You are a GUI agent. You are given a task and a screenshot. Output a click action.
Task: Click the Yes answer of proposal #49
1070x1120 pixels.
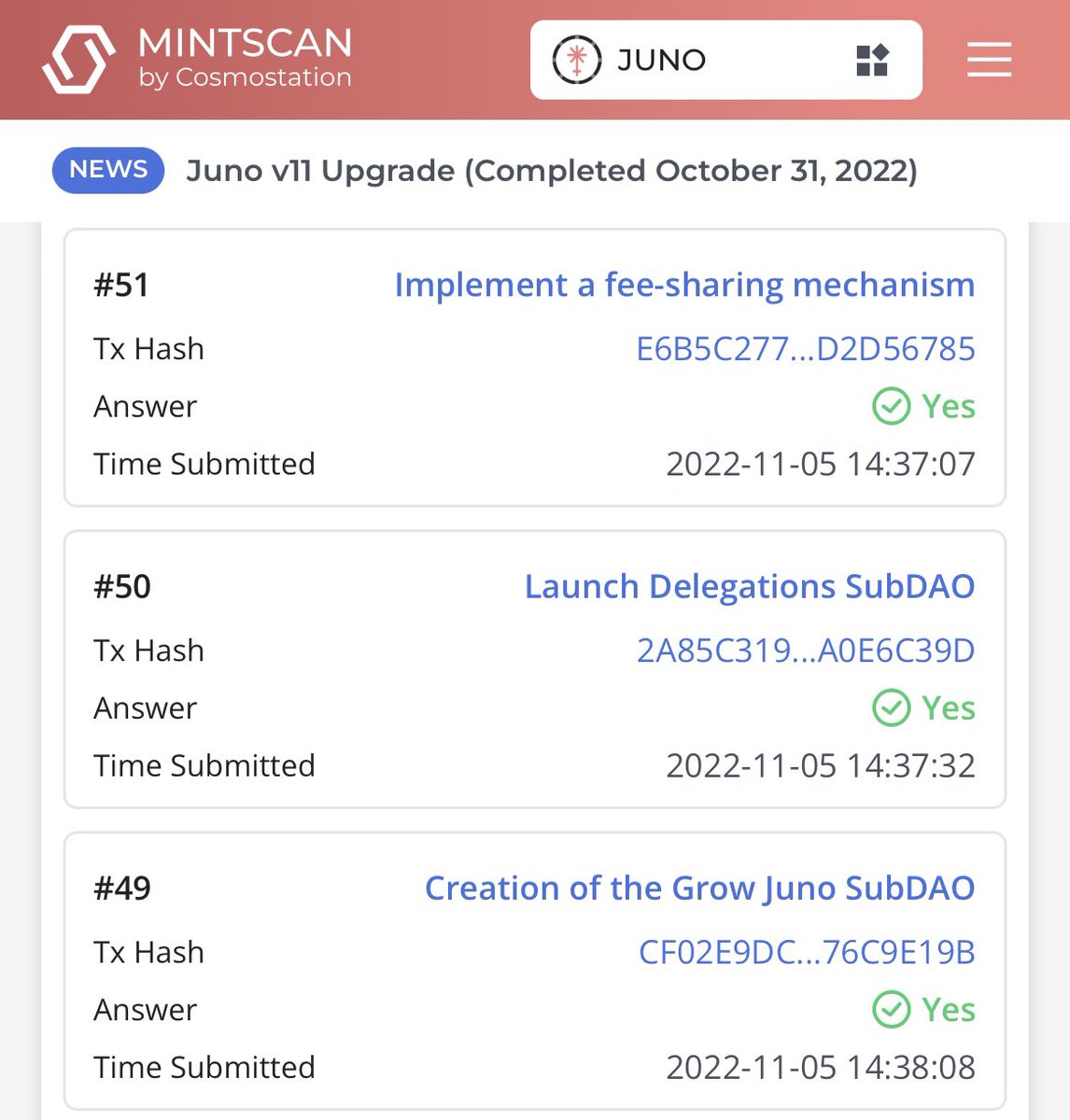949,1009
